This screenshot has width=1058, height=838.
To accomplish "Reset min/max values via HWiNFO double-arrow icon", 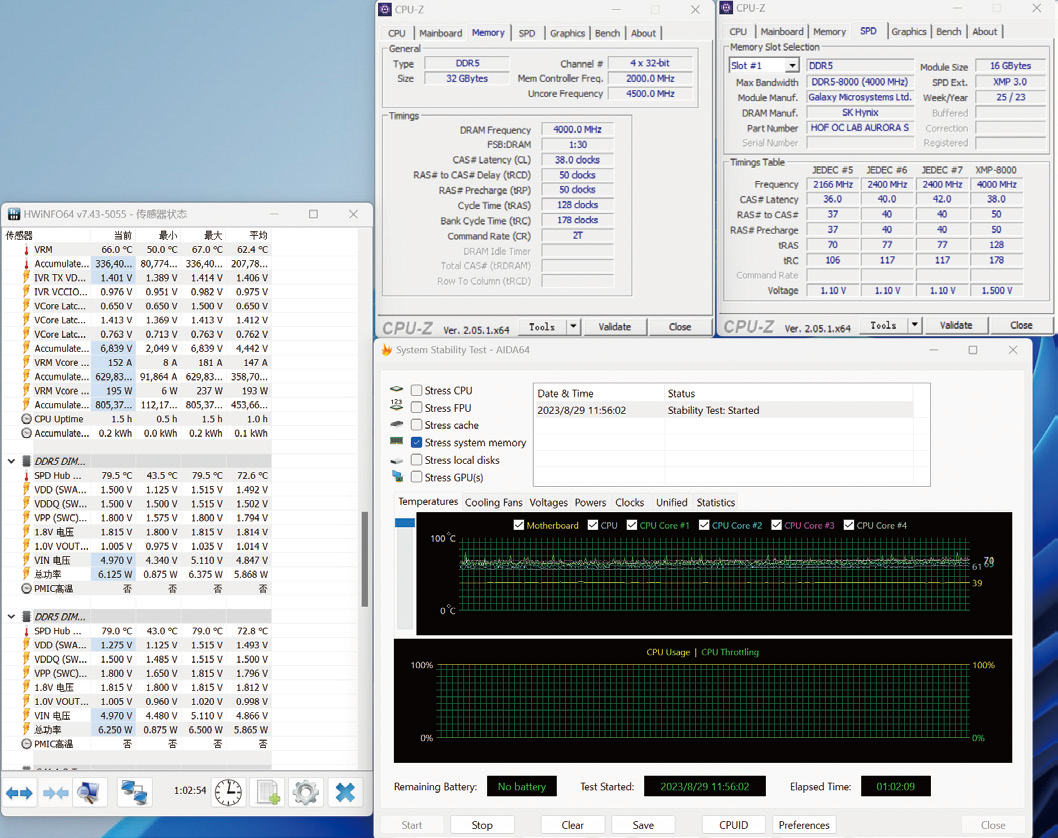I will coord(17,792).
